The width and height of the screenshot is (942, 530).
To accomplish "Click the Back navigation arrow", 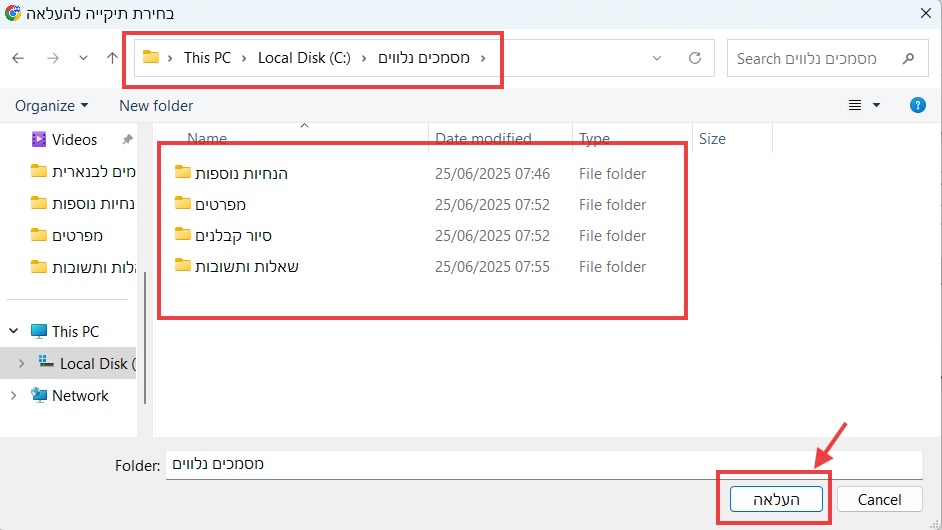I will (x=18, y=58).
